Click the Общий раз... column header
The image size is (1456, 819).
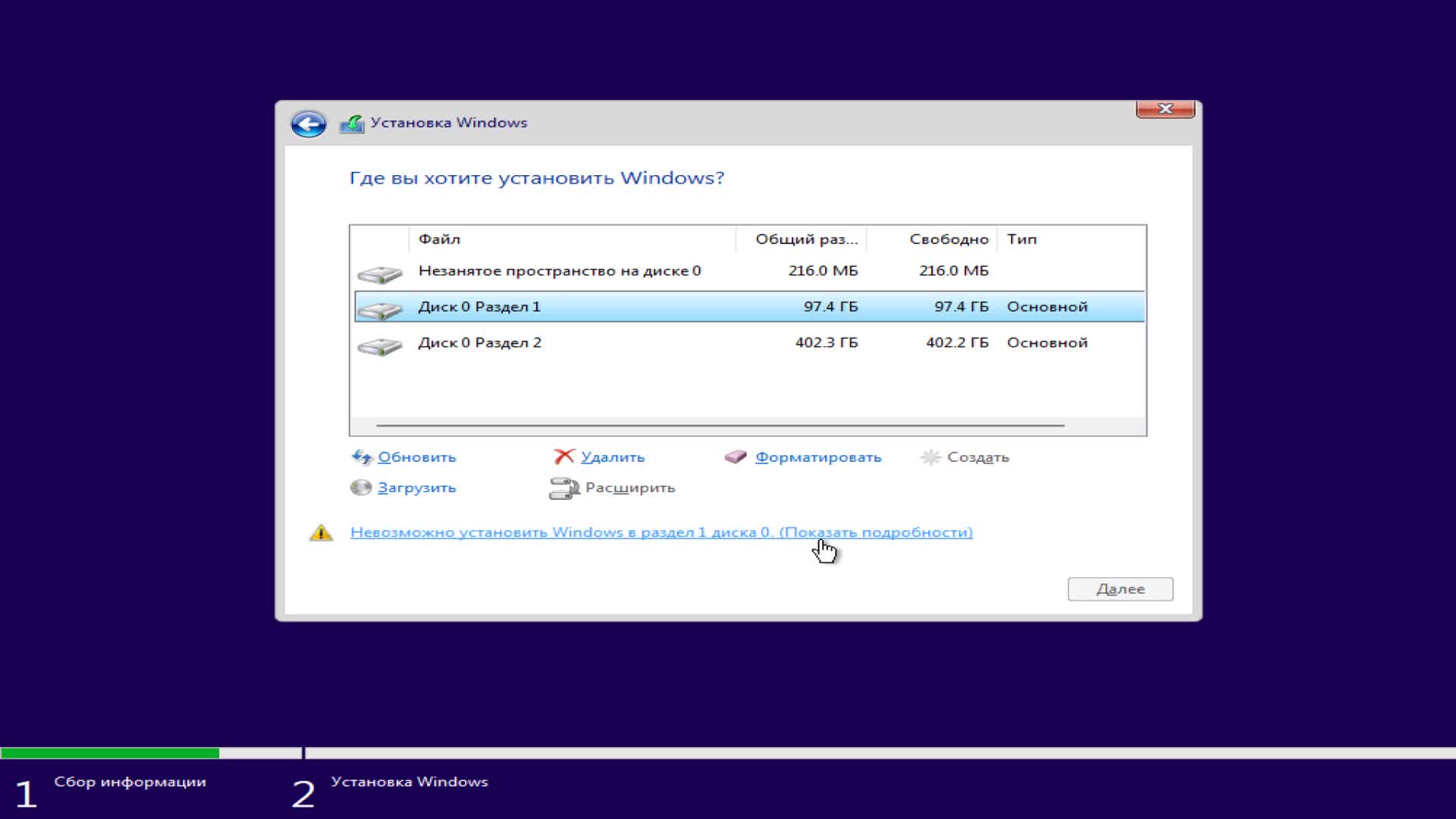(x=805, y=239)
